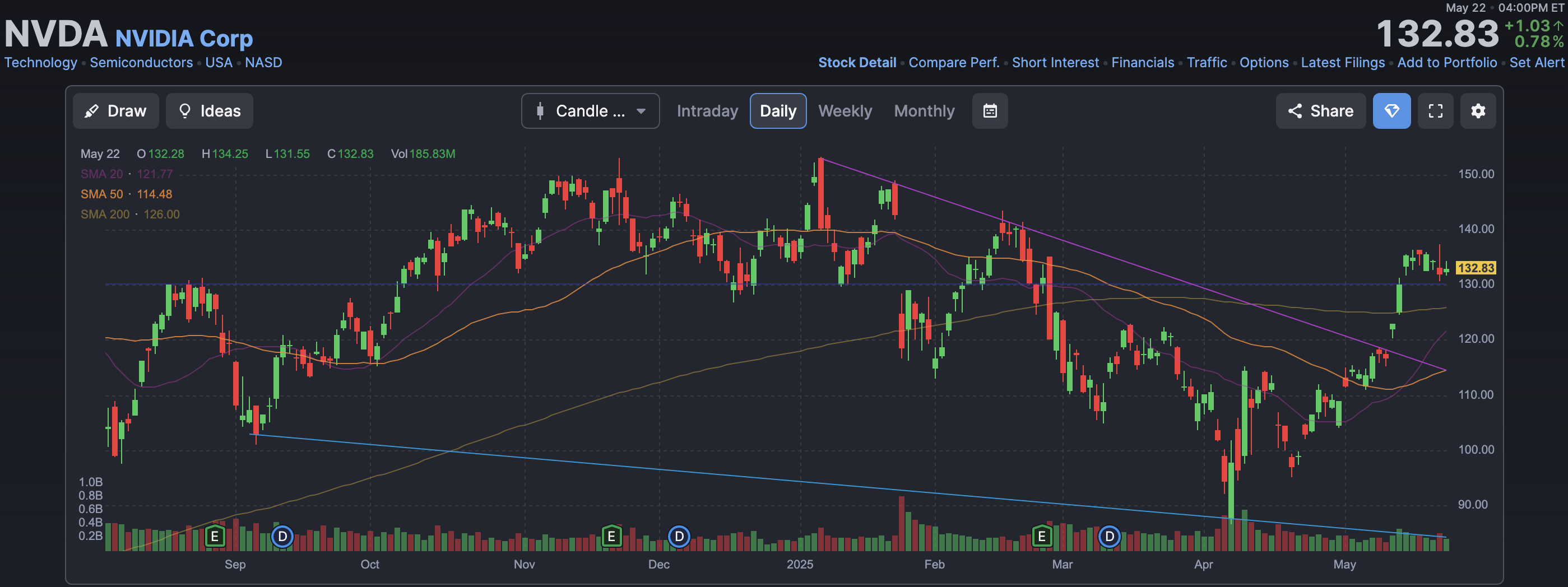1568x587 pixels.
Task: Click Add to Portfolio
Action: click(1447, 62)
